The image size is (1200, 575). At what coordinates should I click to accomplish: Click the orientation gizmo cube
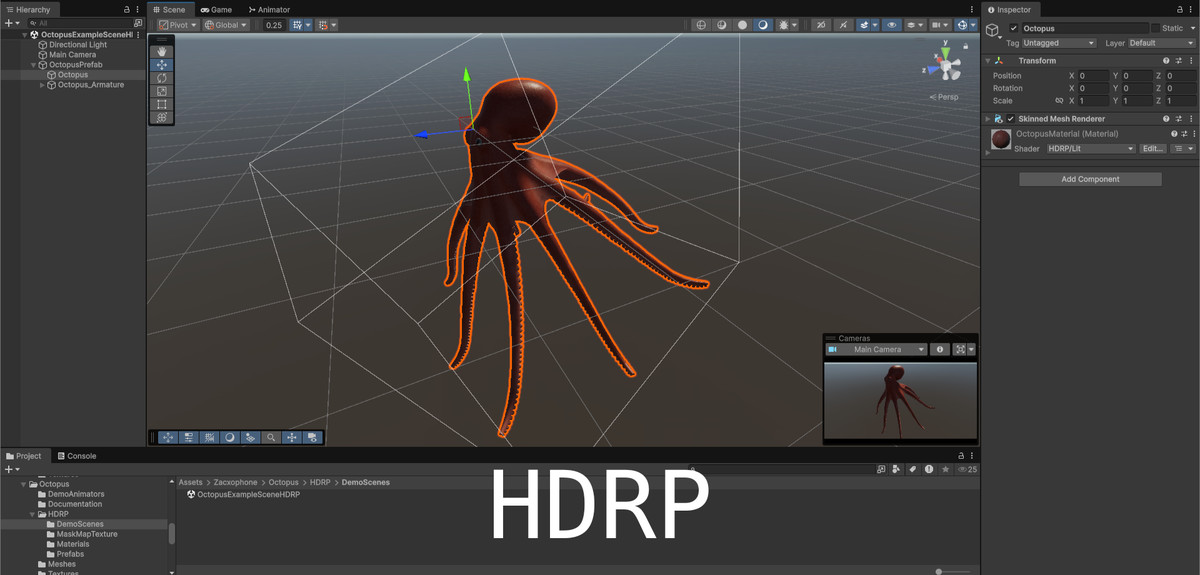tap(946, 68)
